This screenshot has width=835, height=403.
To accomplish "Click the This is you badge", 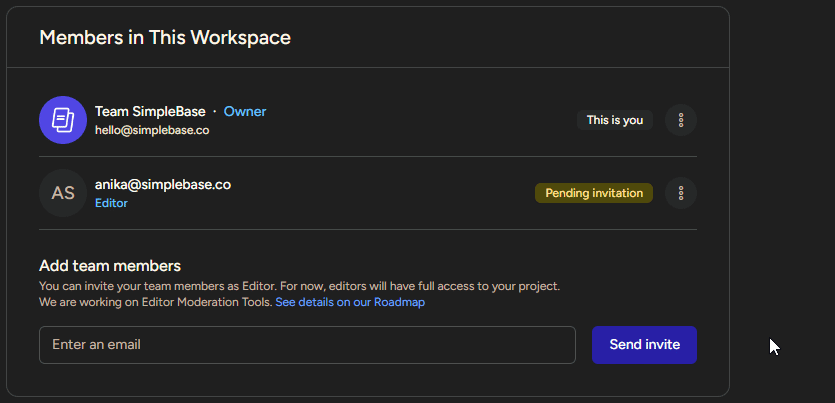I will 615,120.
